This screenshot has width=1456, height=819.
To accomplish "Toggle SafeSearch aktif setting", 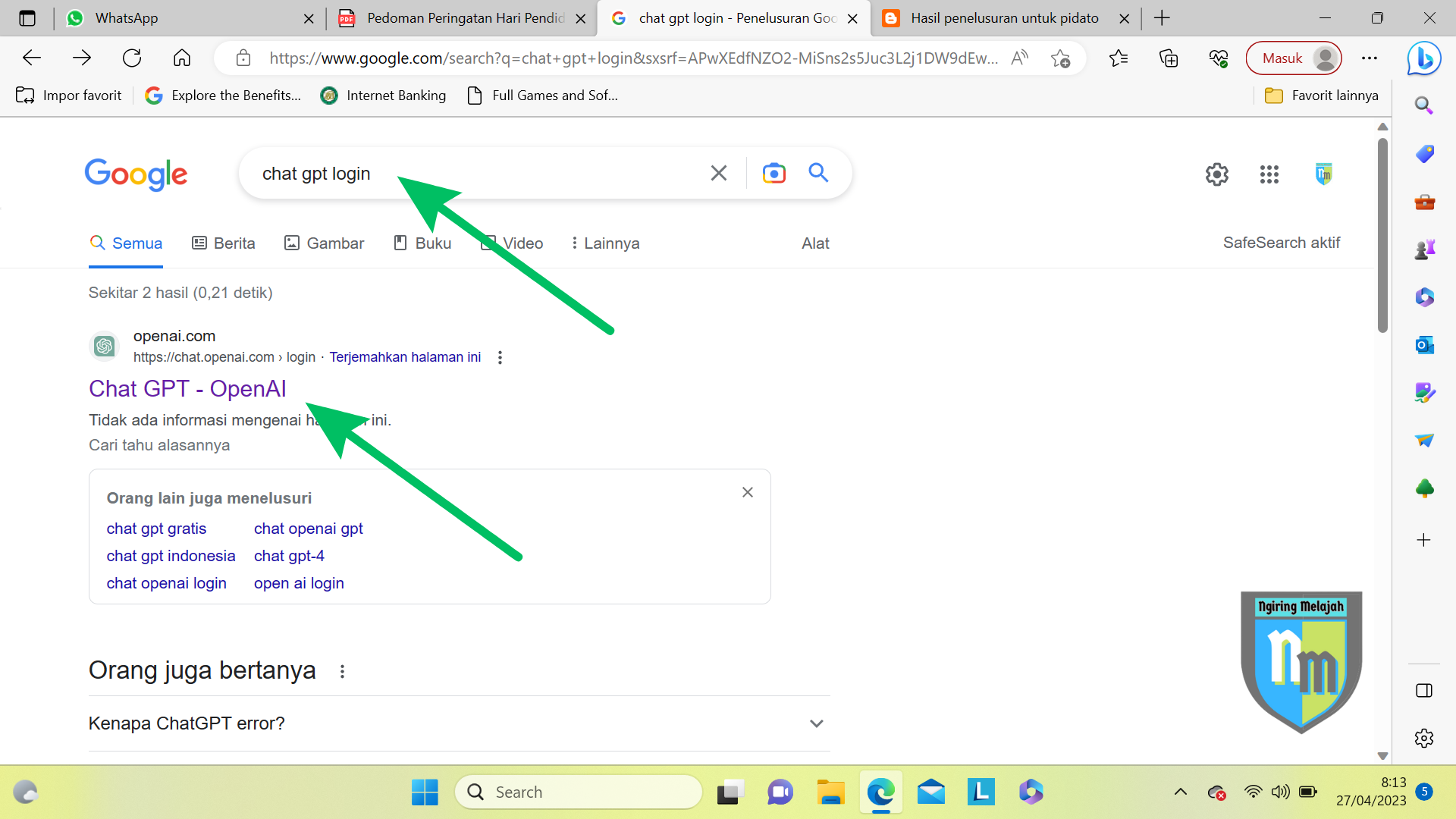I will 1280,242.
